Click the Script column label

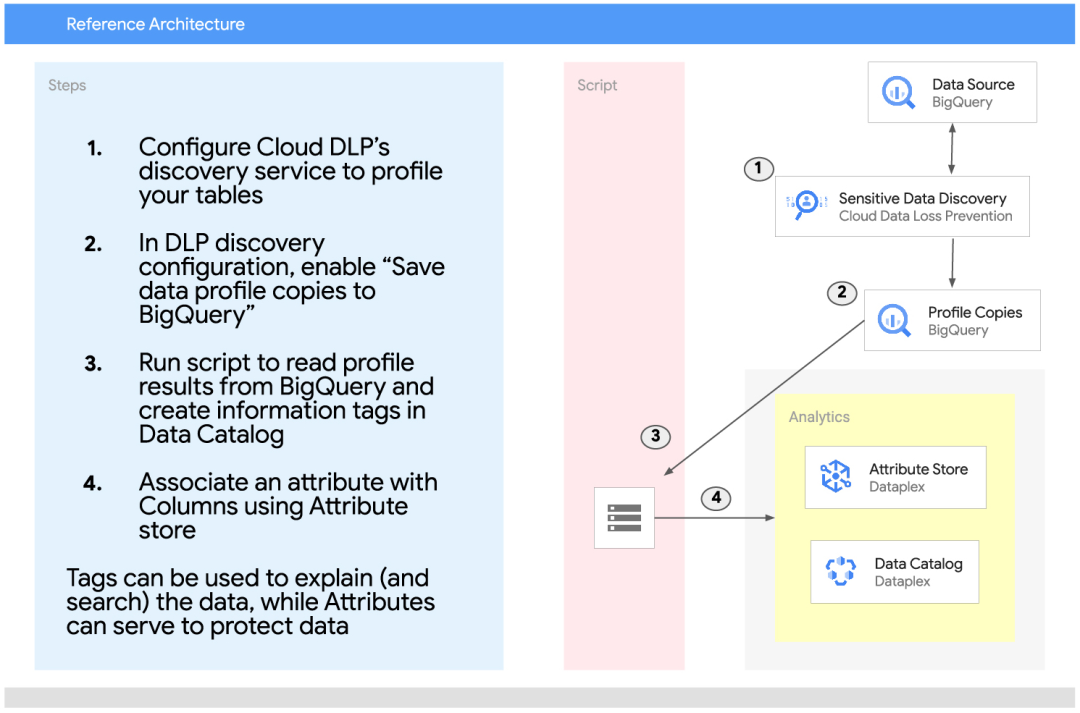(x=597, y=85)
